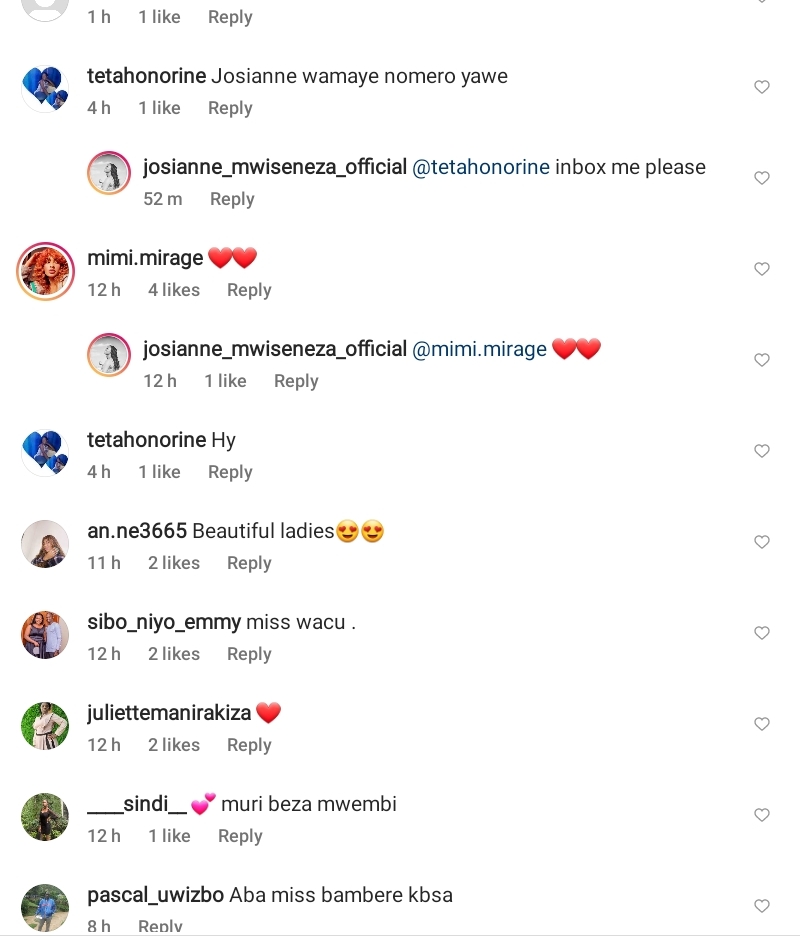Image resolution: width=800 pixels, height=936 pixels.
Task: Open an.ne3665's profile avatar
Action: (x=45, y=544)
